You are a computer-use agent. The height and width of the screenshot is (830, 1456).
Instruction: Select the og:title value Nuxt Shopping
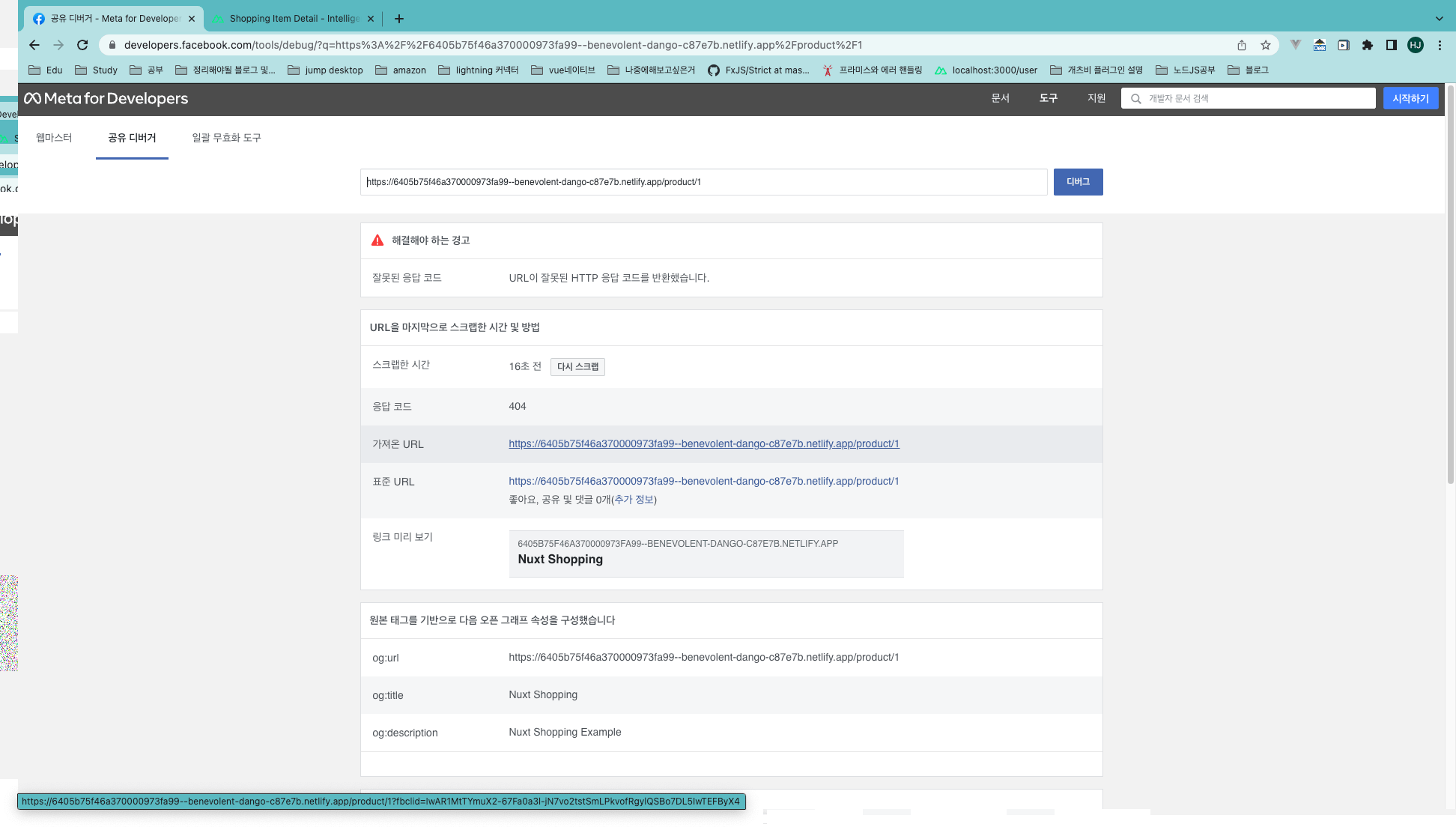coord(543,695)
